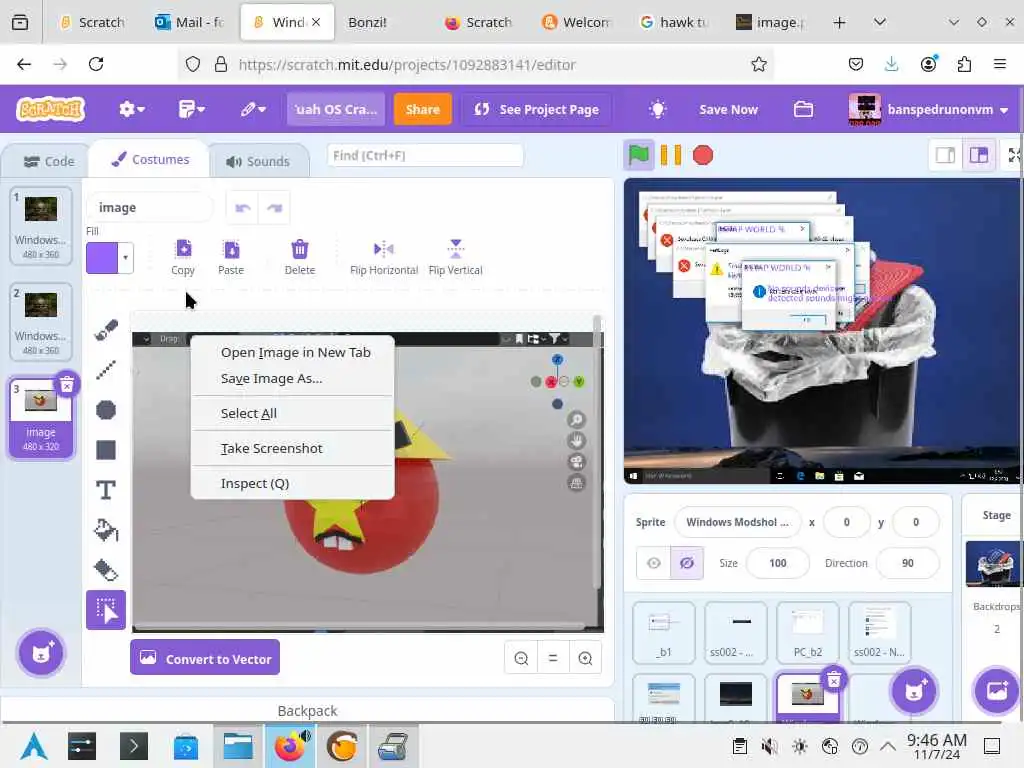Choose a new costume with cat button
This screenshot has width=1024, height=768.
41,652
